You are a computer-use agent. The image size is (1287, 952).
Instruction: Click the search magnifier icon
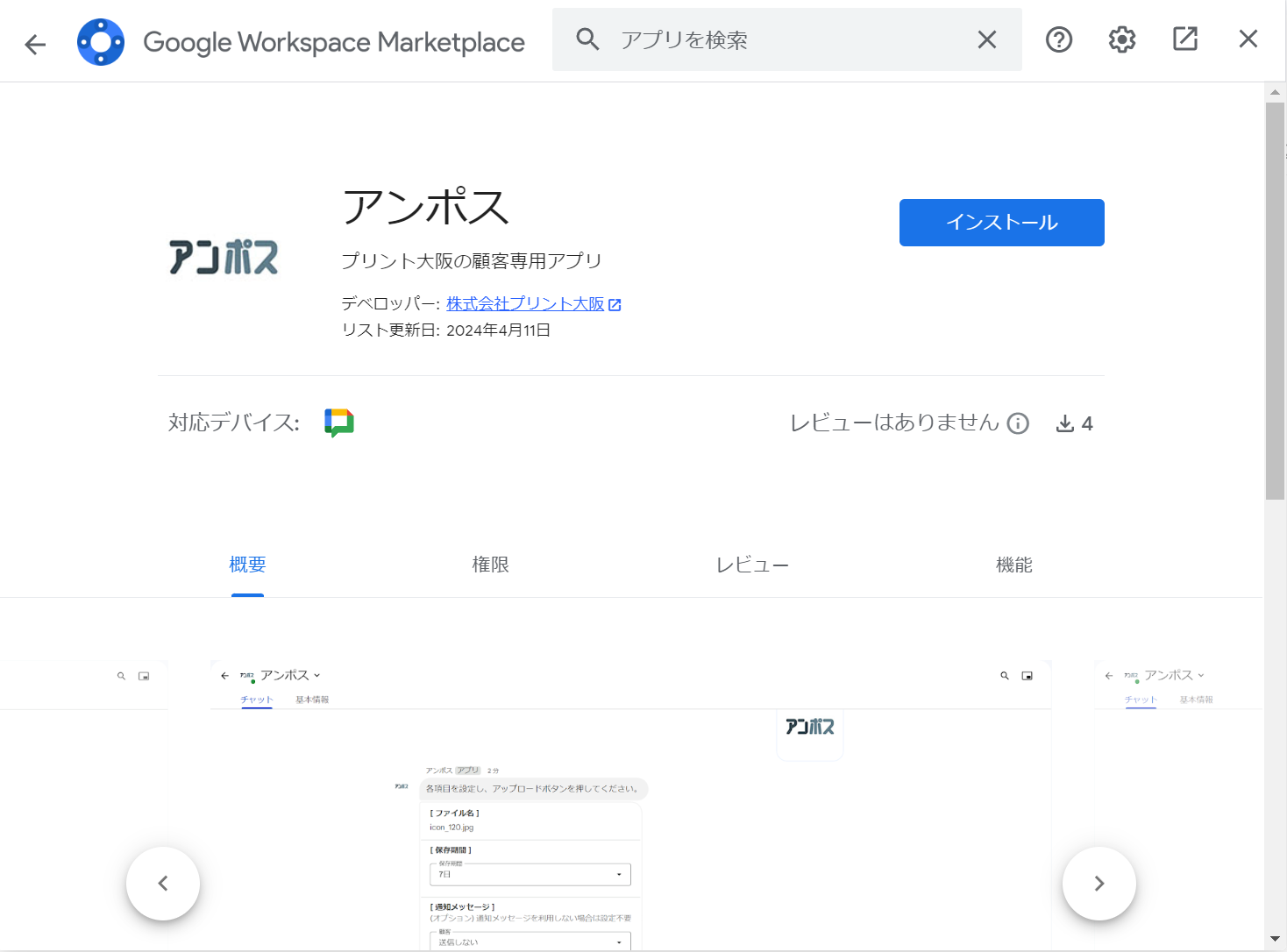point(587,39)
